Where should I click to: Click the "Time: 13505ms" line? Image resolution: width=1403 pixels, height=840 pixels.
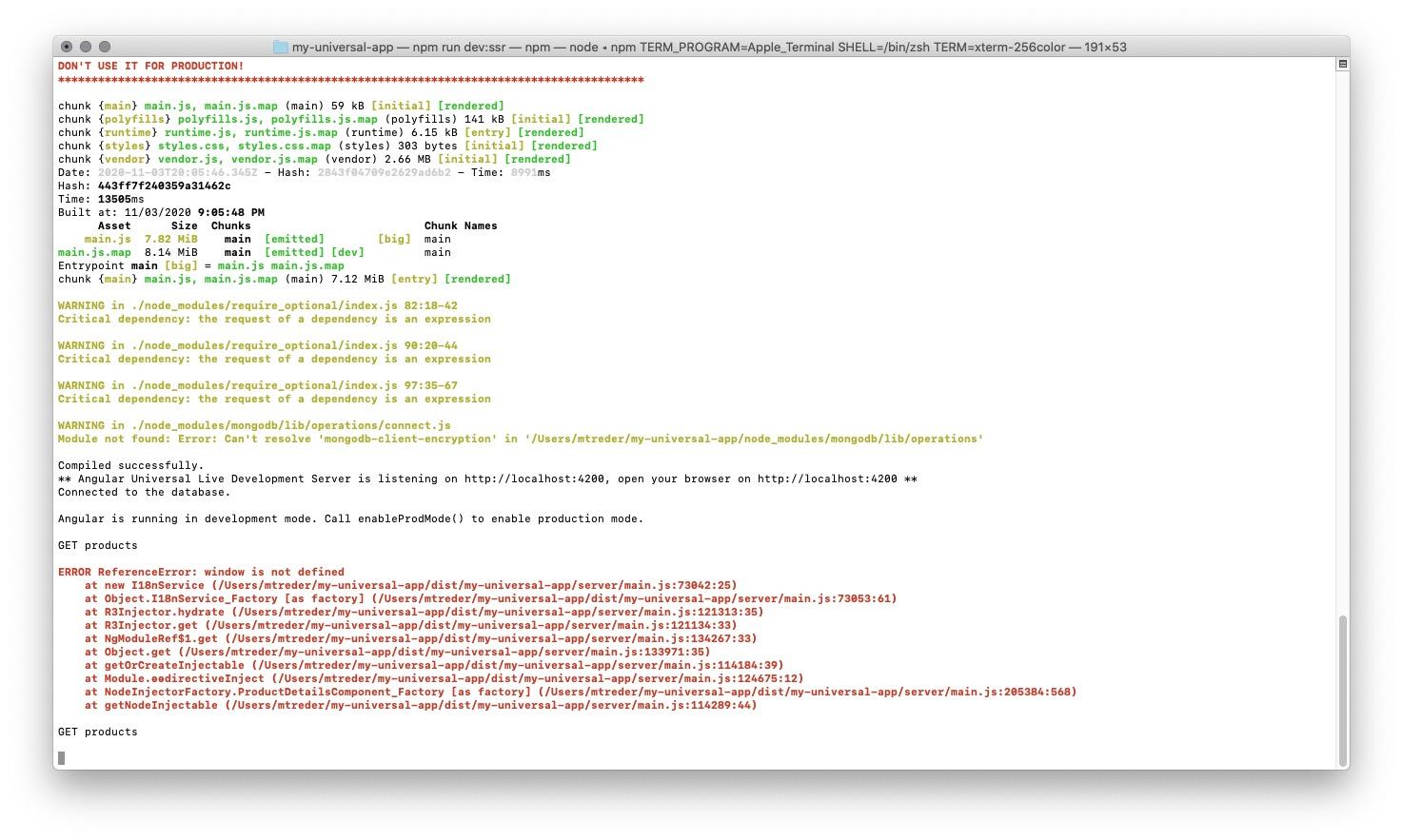tap(101, 199)
